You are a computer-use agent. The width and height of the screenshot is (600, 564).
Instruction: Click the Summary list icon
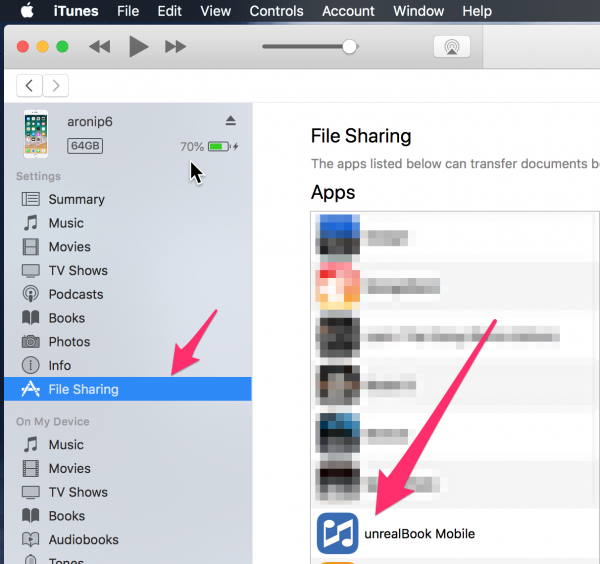click(x=31, y=199)
